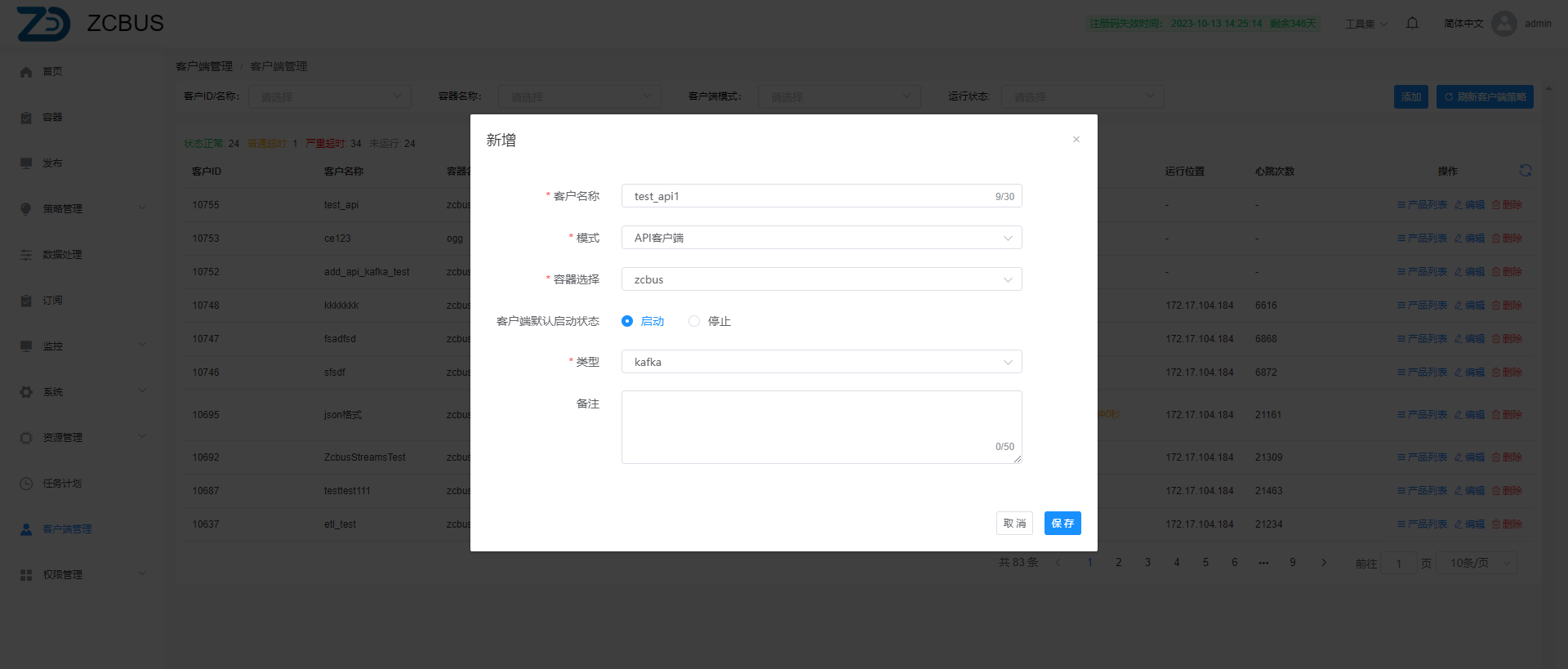Expand the 权限管理 sidebar menu
The width and height of the screenshot is (1568, 669).
click(82, 575)
